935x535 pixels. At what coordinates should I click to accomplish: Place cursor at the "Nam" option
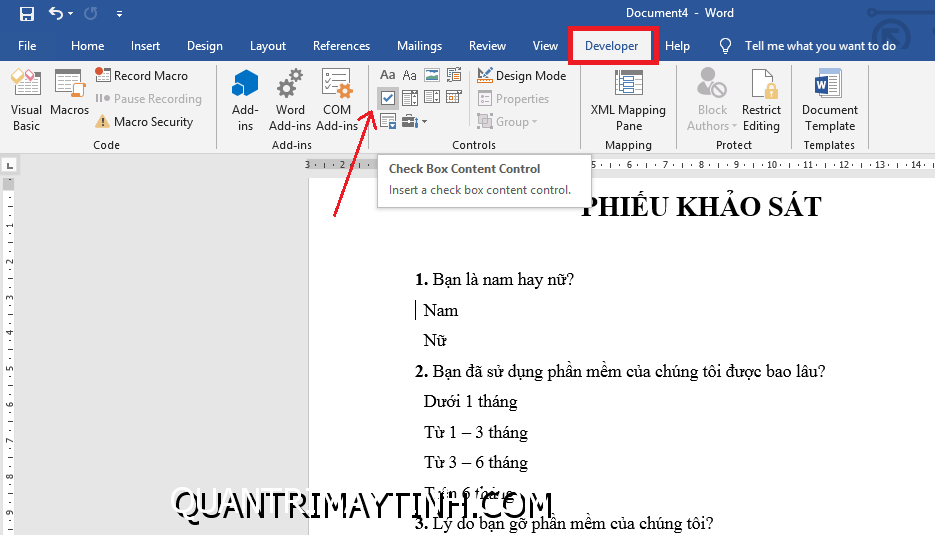point(441,310)
